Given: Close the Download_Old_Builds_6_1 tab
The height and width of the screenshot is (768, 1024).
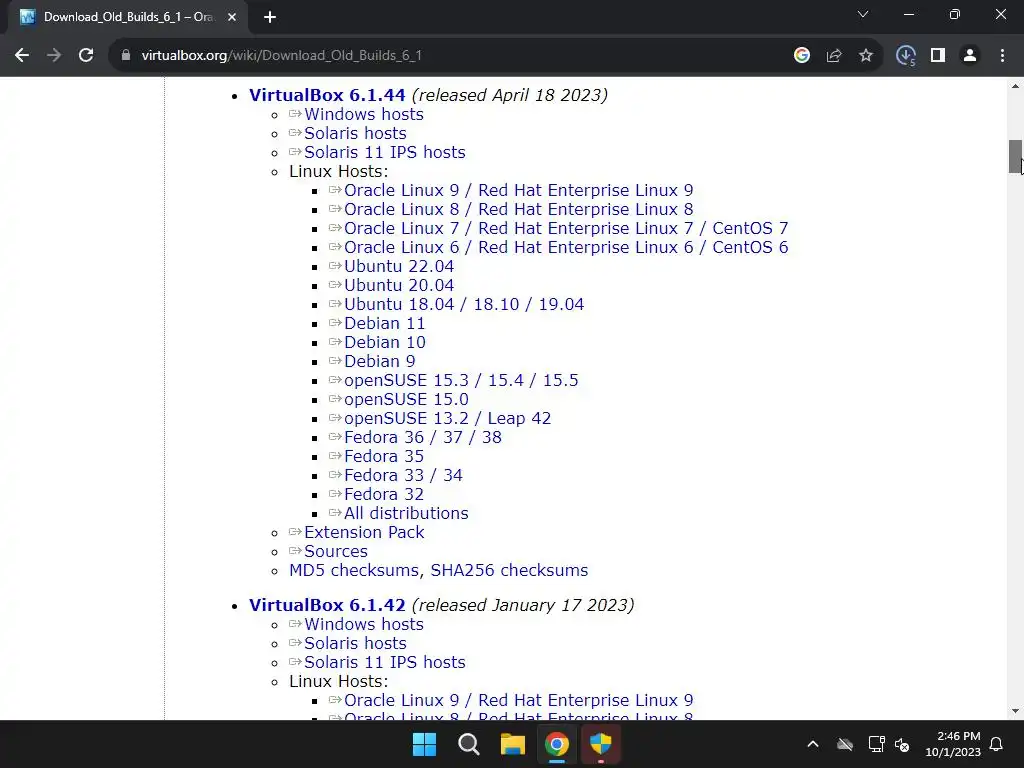Looking at the screenshot, I should pyautogui.click(x=232, y=17).
